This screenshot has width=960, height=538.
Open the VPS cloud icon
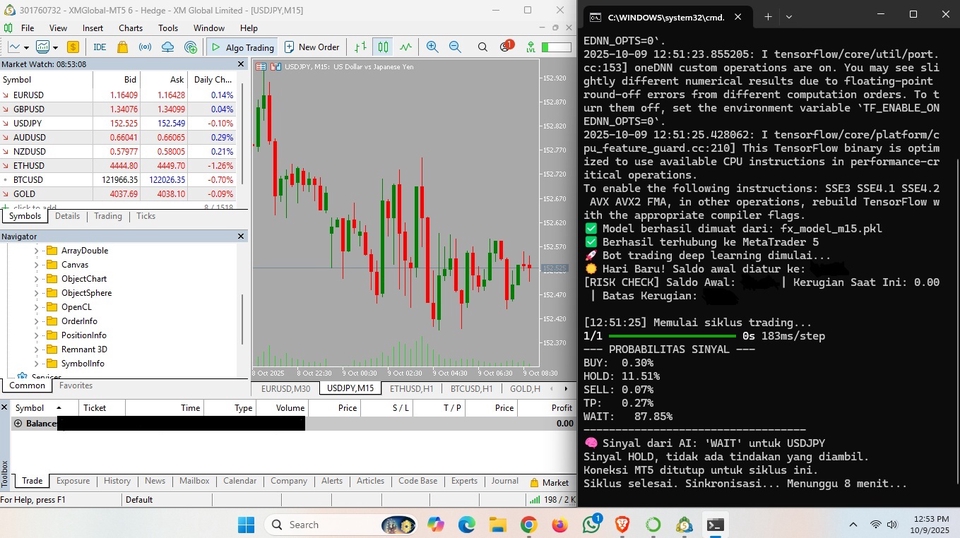click(x=167, y=47)
